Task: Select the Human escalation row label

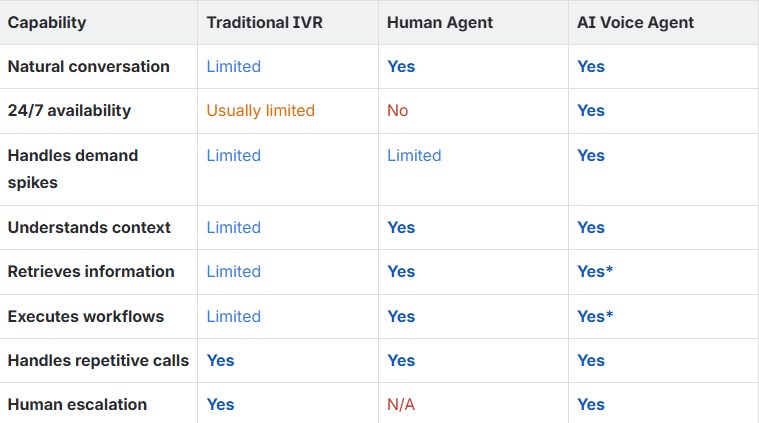Action: (x=77, y=404)
